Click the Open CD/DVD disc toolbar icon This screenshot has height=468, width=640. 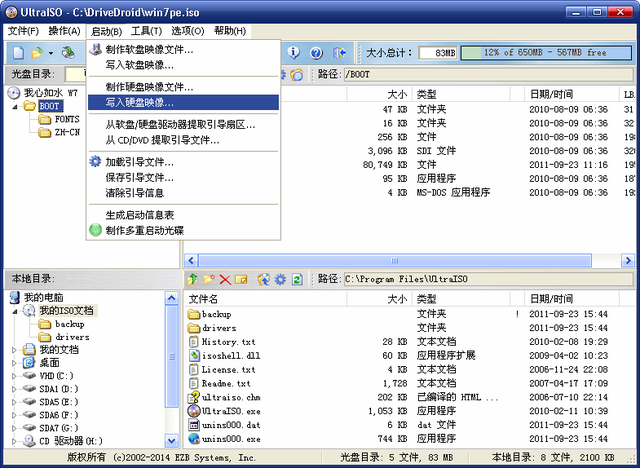(x=68, y=53)
